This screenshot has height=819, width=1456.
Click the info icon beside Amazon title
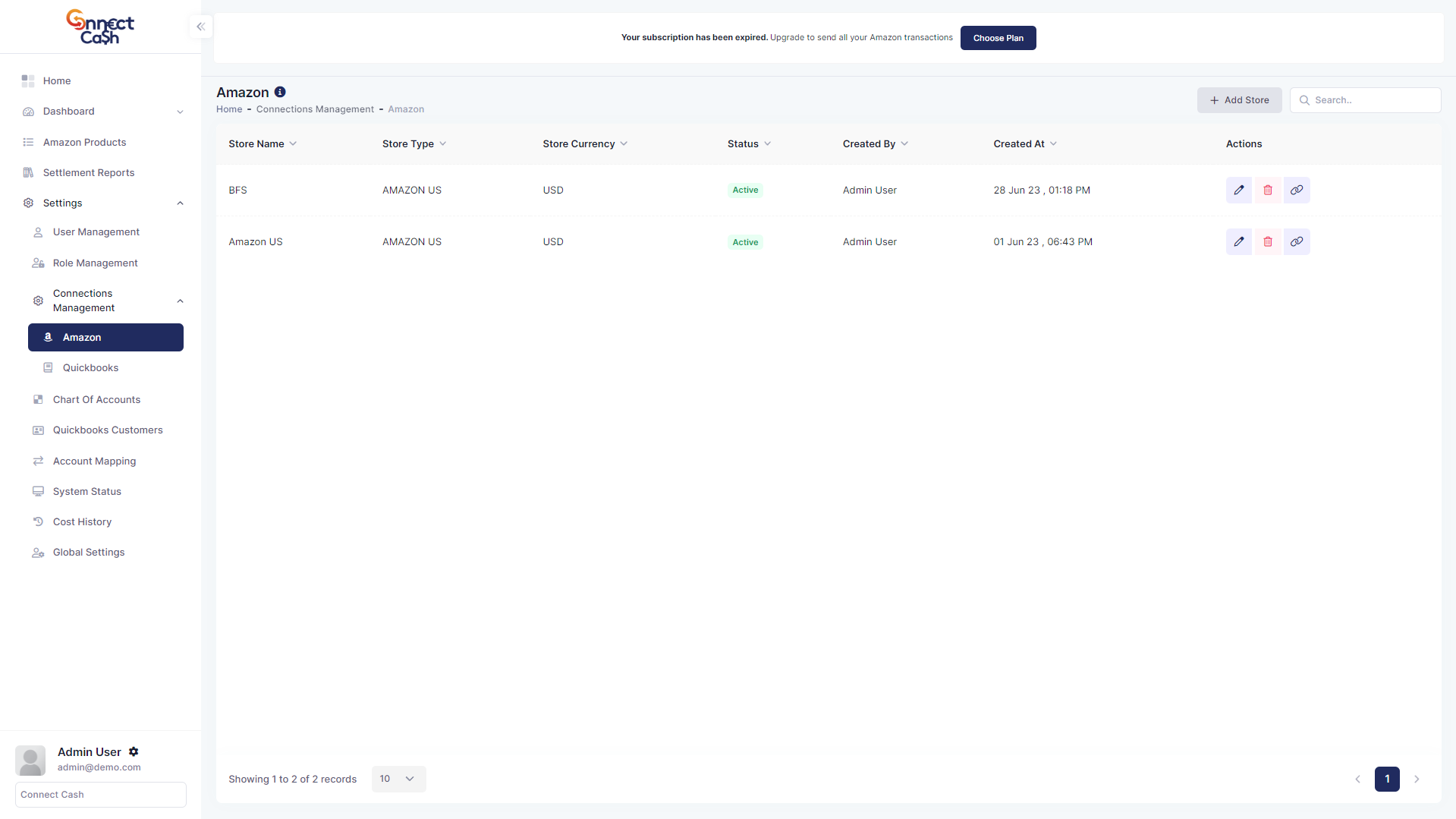[x=280, y=92]
